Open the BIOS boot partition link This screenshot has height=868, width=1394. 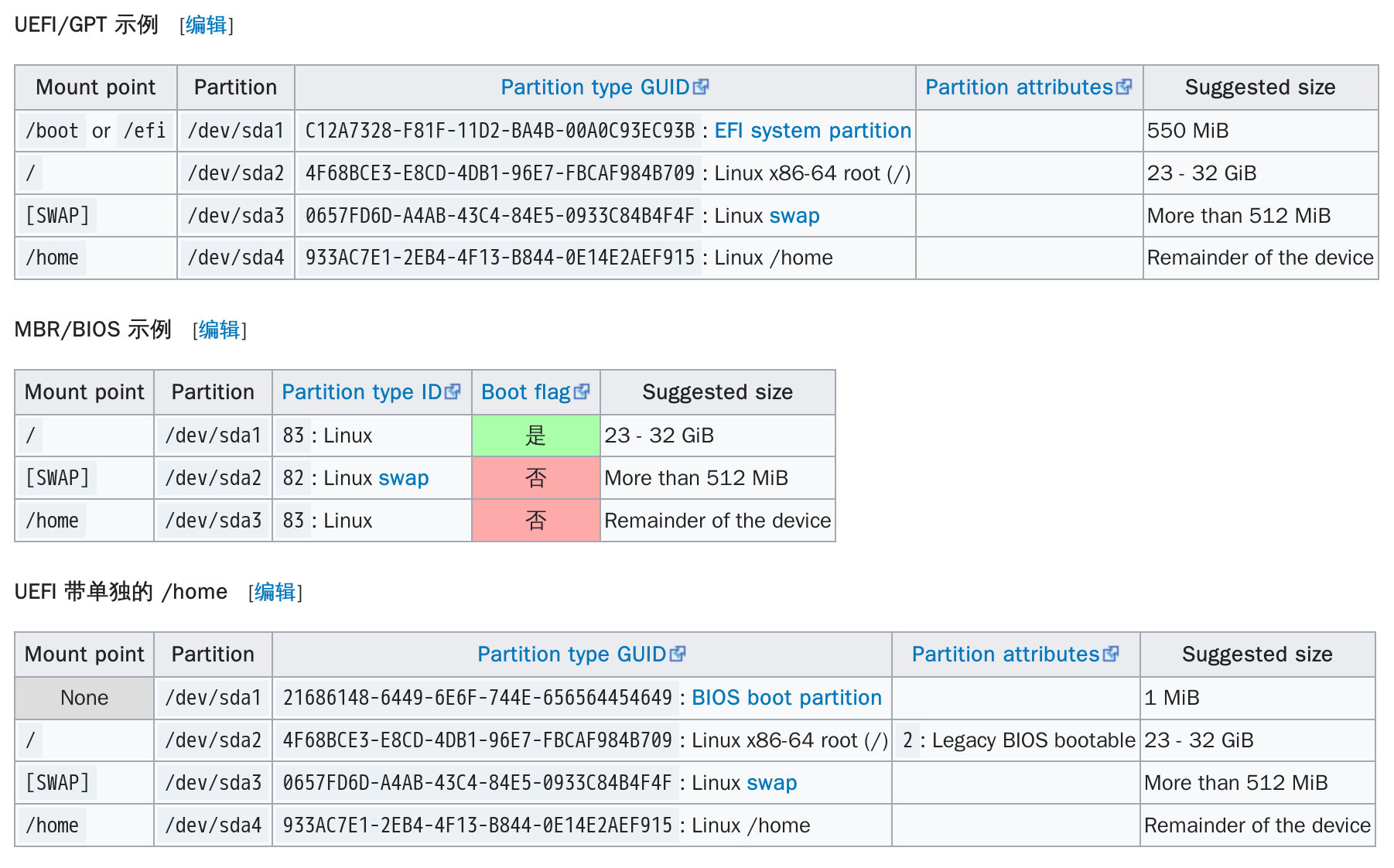pyautogui.click(x=787, y=698)
